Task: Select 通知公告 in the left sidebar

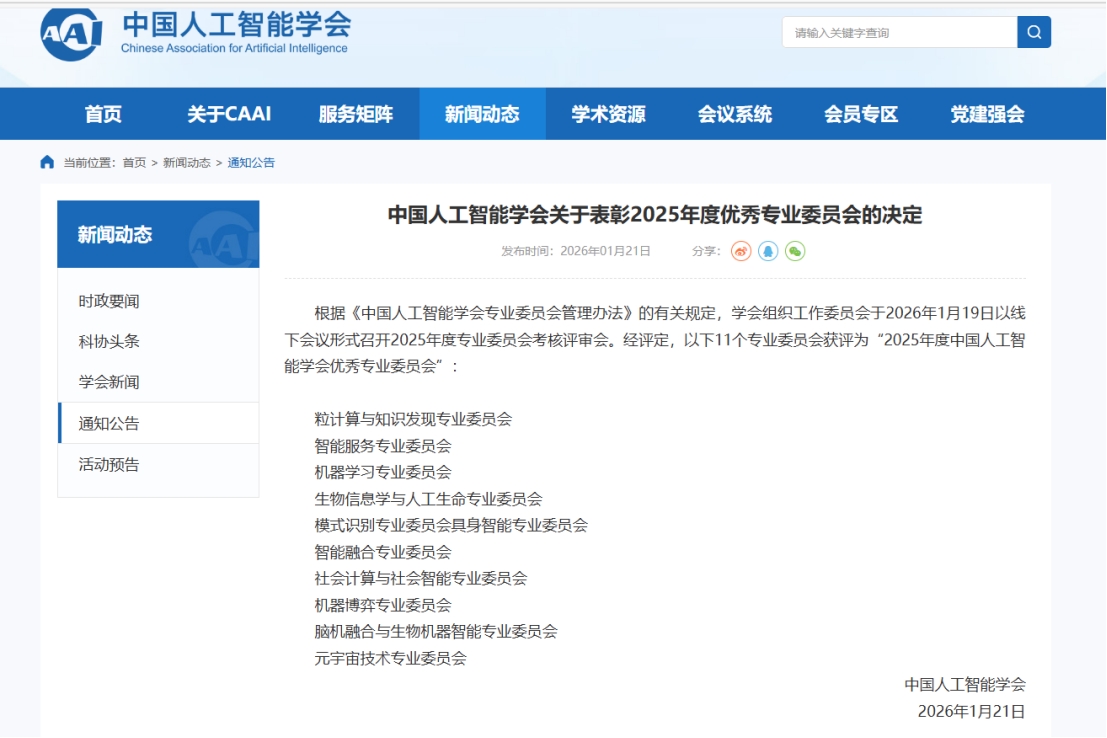Action: (x=109, y=423)
